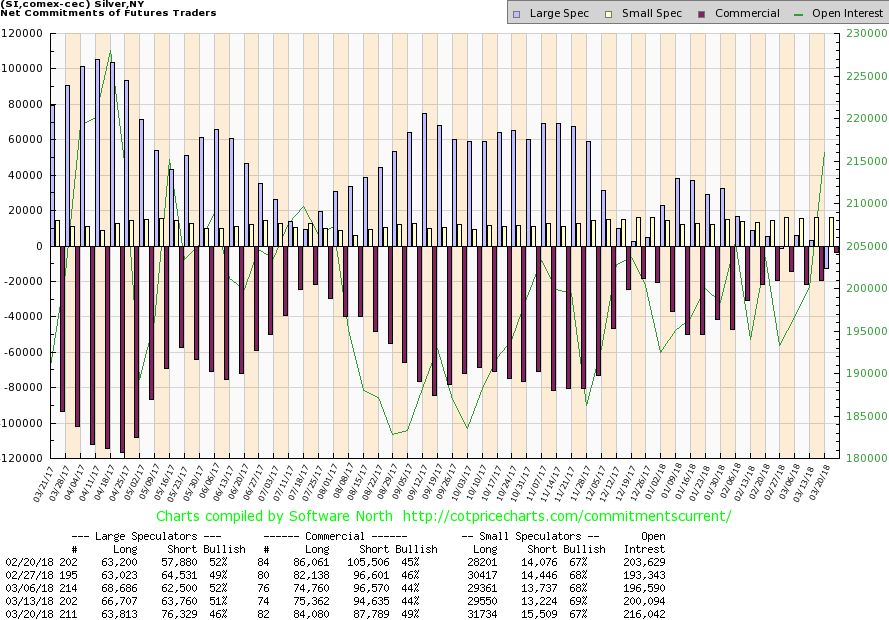Click the blue Large Spec legend swatch

point(515,13)
